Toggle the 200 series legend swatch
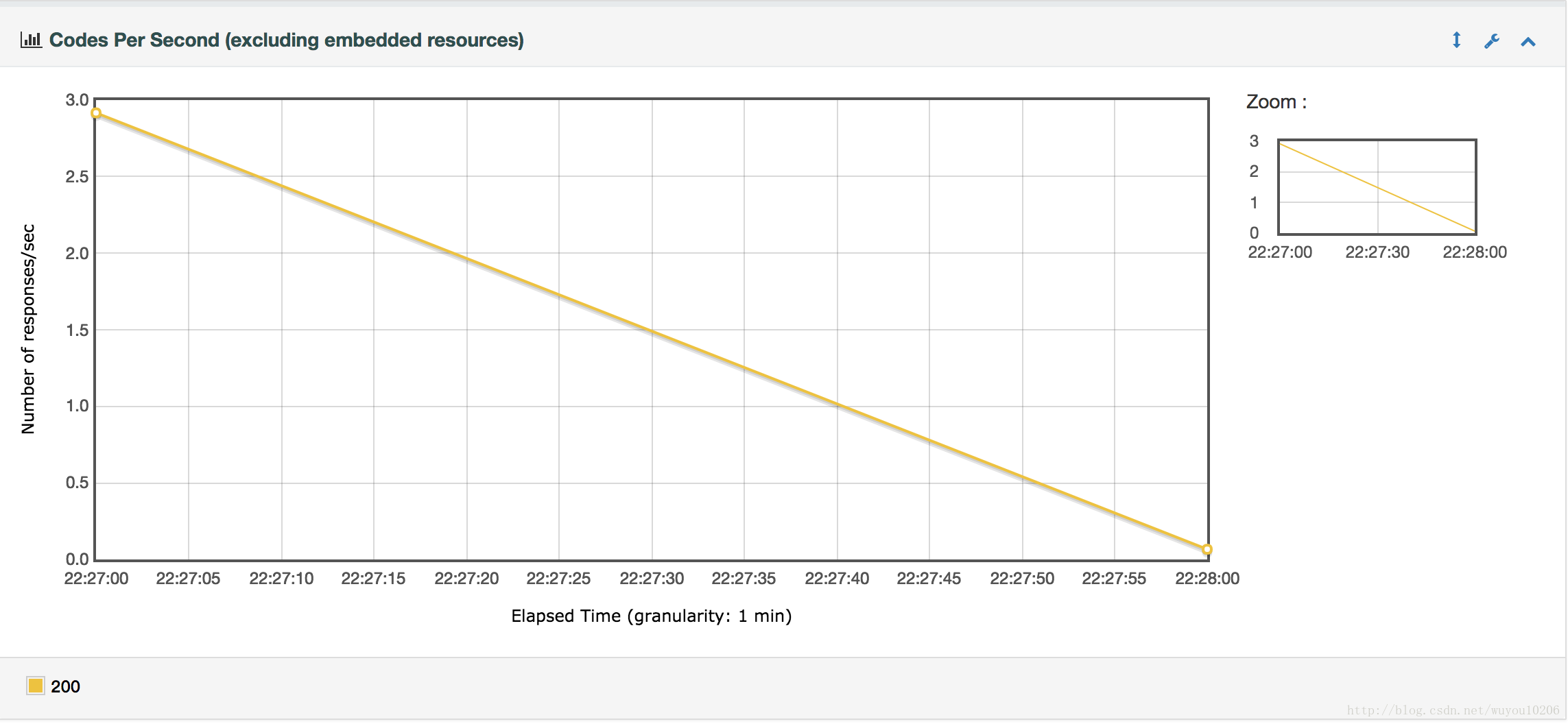1568x724 pixels. [x=36, y=686]
